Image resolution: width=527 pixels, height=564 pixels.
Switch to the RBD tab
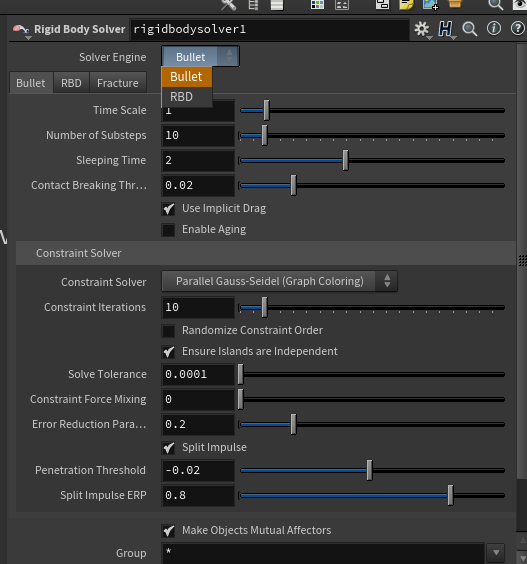[71, 83]
